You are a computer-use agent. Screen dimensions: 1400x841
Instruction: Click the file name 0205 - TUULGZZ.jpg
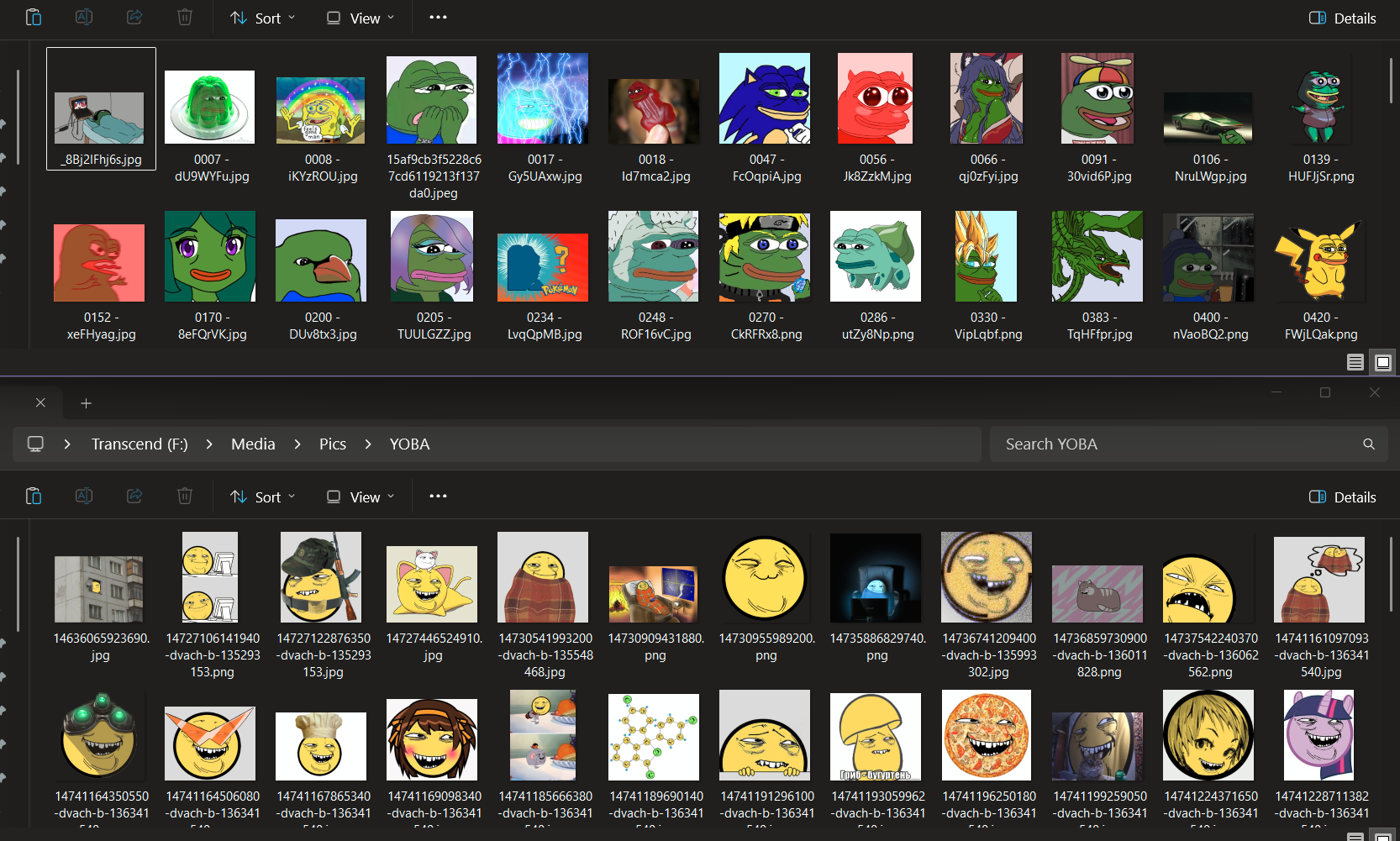pyautogui.click(x=434, y=326)
